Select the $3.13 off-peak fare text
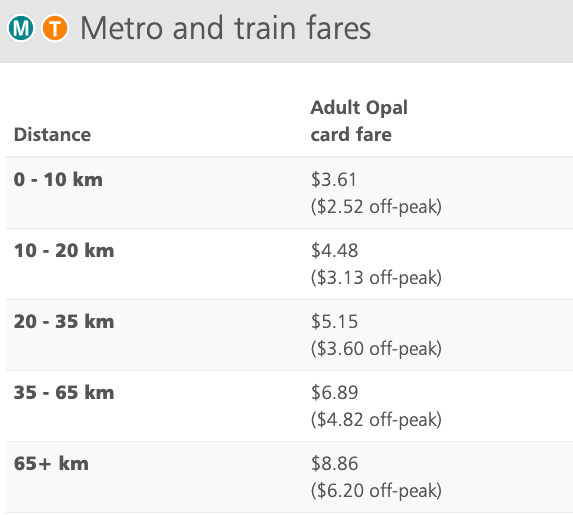The height and width of the screenshot is (515, 573). click(x=376, y=277)
